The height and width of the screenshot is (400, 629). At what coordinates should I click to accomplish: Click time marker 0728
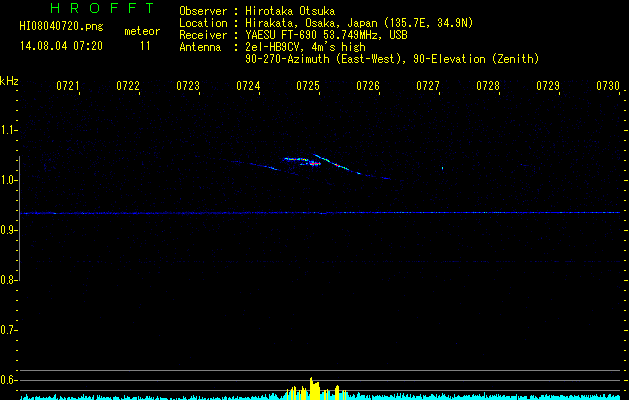point(488,86)
